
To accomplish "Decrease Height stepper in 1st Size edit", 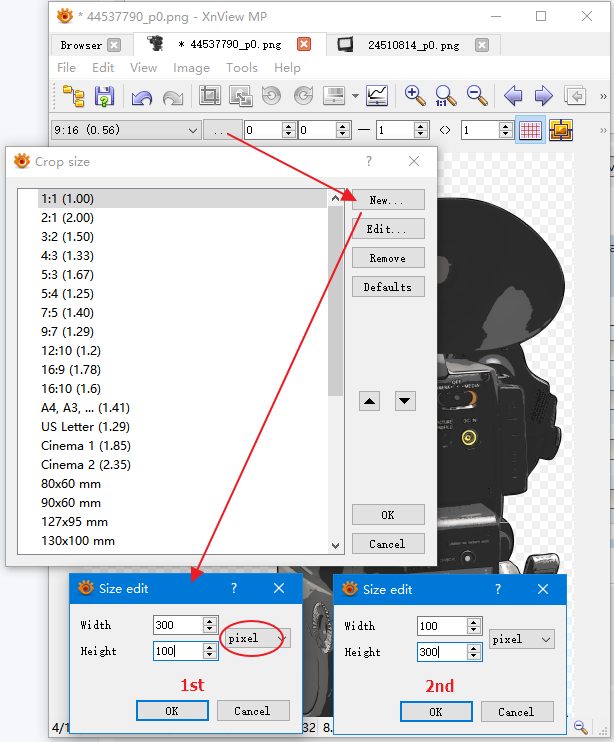I will point(210,655).
